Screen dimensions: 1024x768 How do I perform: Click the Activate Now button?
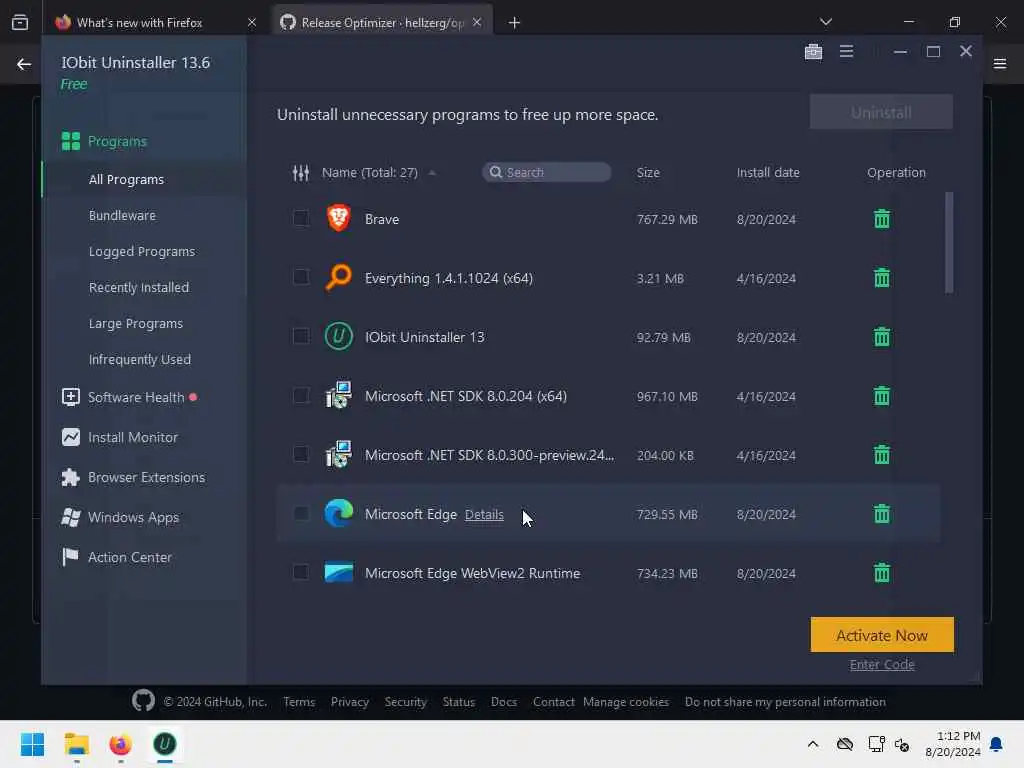tap(882, 635)
